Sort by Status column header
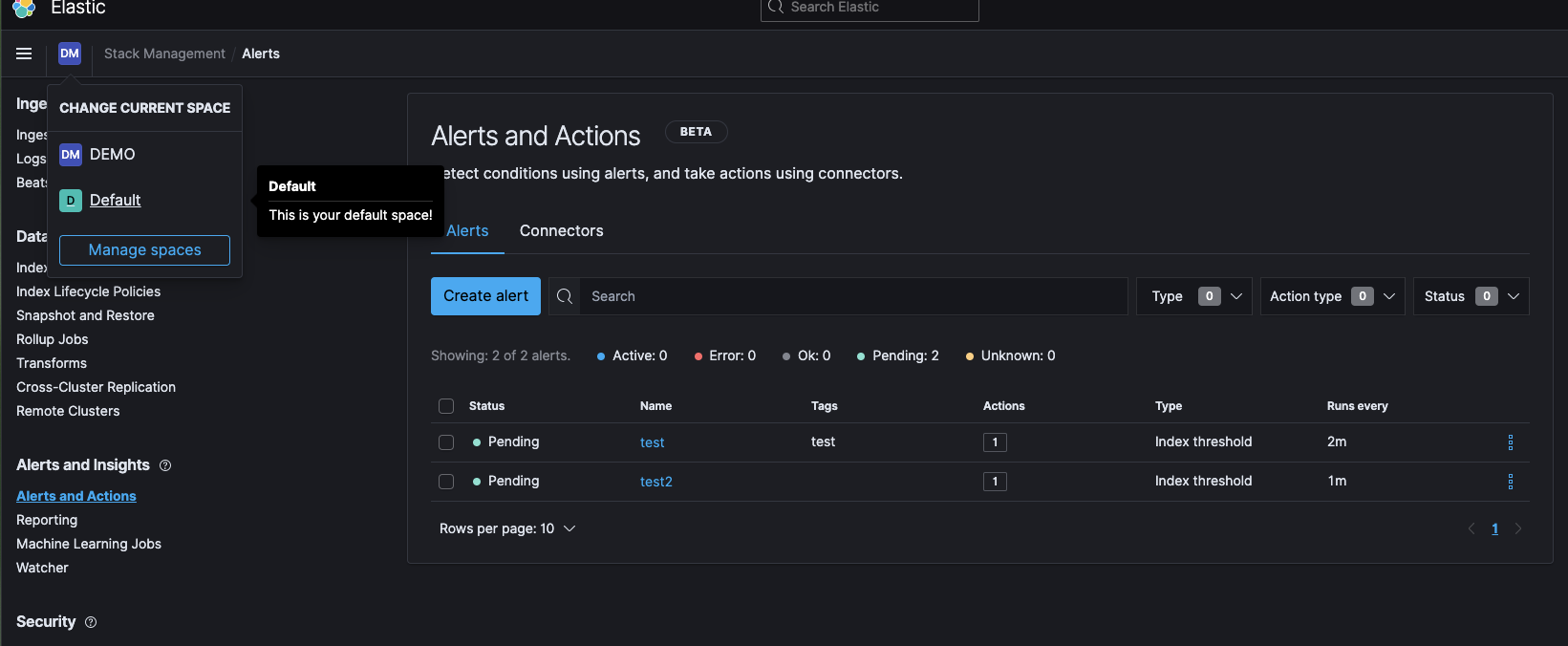1568x646 pixels. [486, 406]
